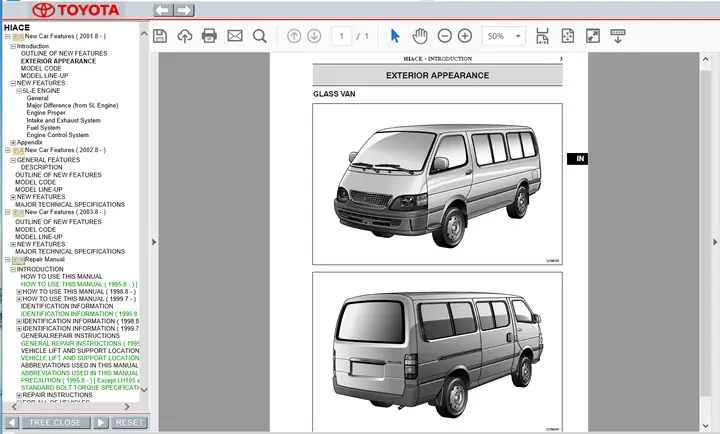The image size is (720, 434).
Task: Collapse the 5L-E ENGINE node
Action: [19, 91]
